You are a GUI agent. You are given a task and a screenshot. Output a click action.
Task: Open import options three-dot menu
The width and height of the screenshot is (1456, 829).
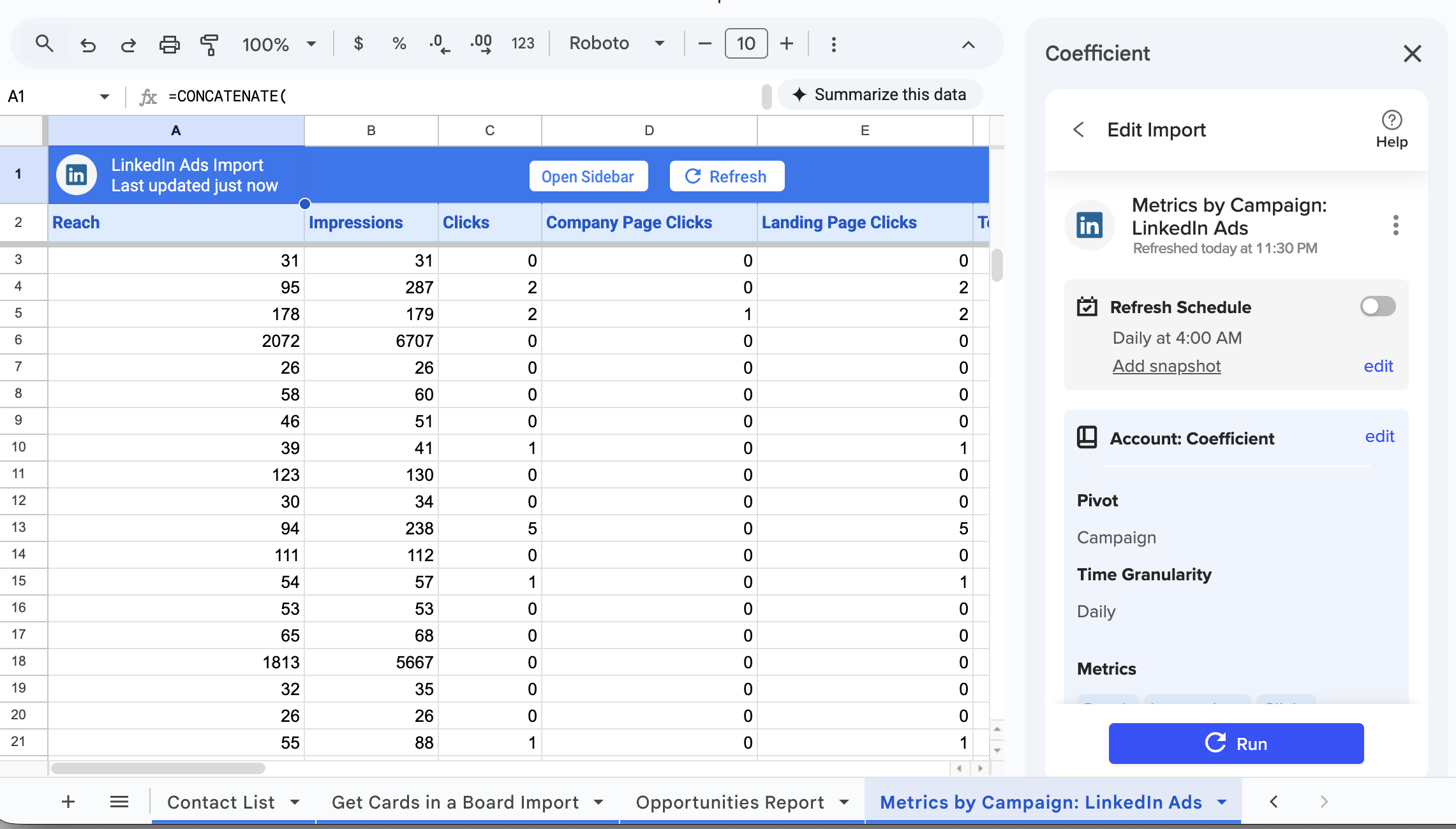click(x=1395, y=225)
